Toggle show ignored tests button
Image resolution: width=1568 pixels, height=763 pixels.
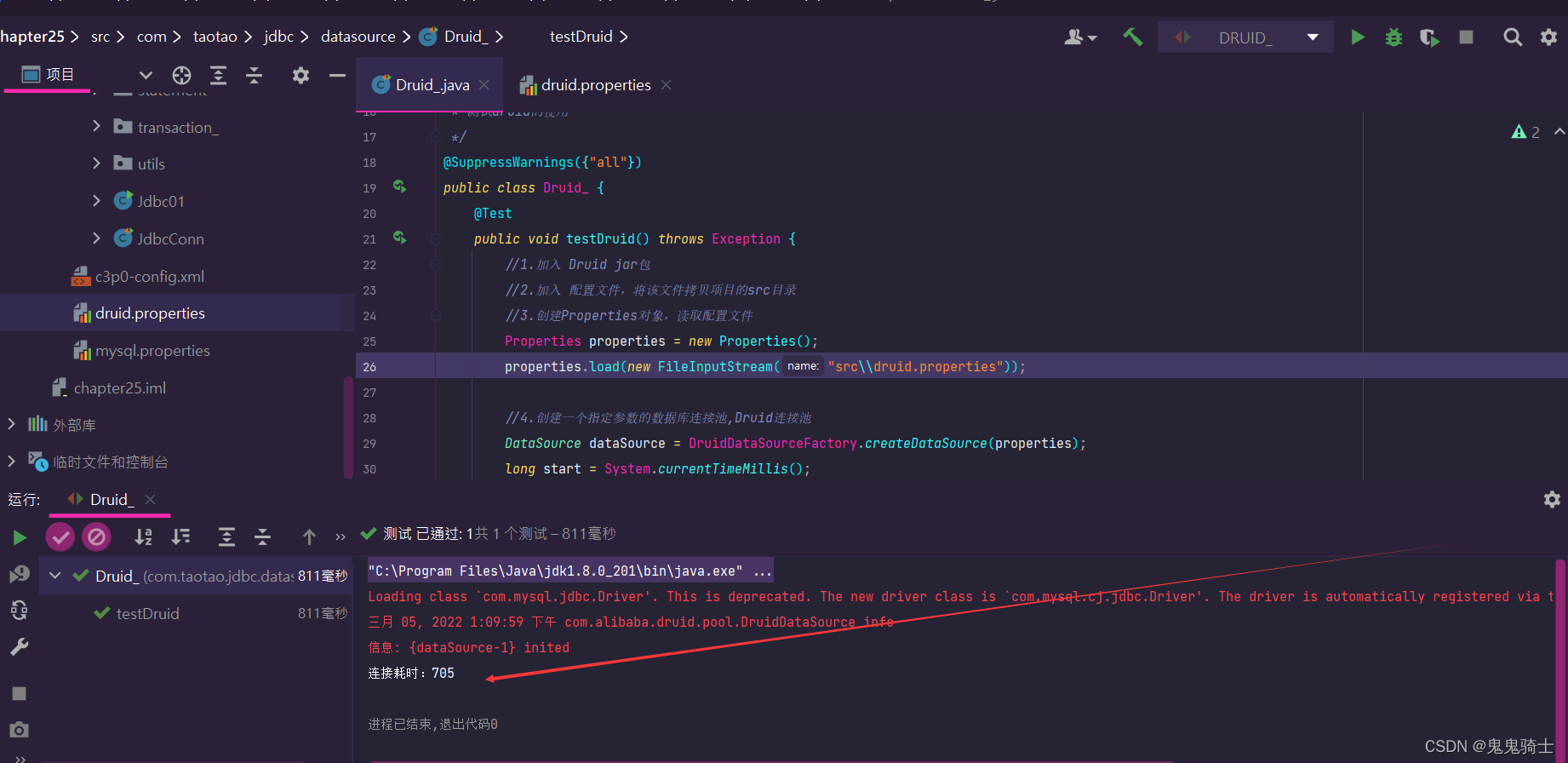[96, 536]
